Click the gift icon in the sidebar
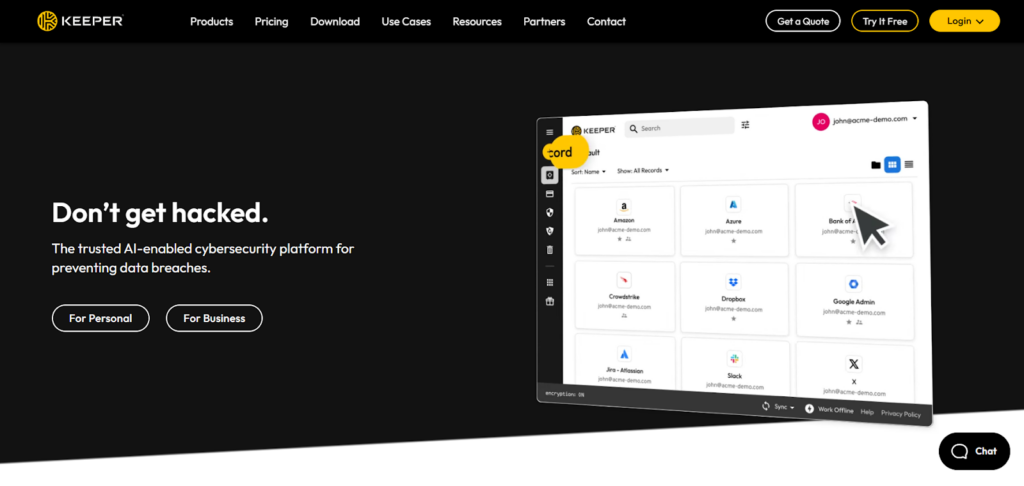Image resolution: width=1024 pixels, height=486 pixels. click(549, 301)
